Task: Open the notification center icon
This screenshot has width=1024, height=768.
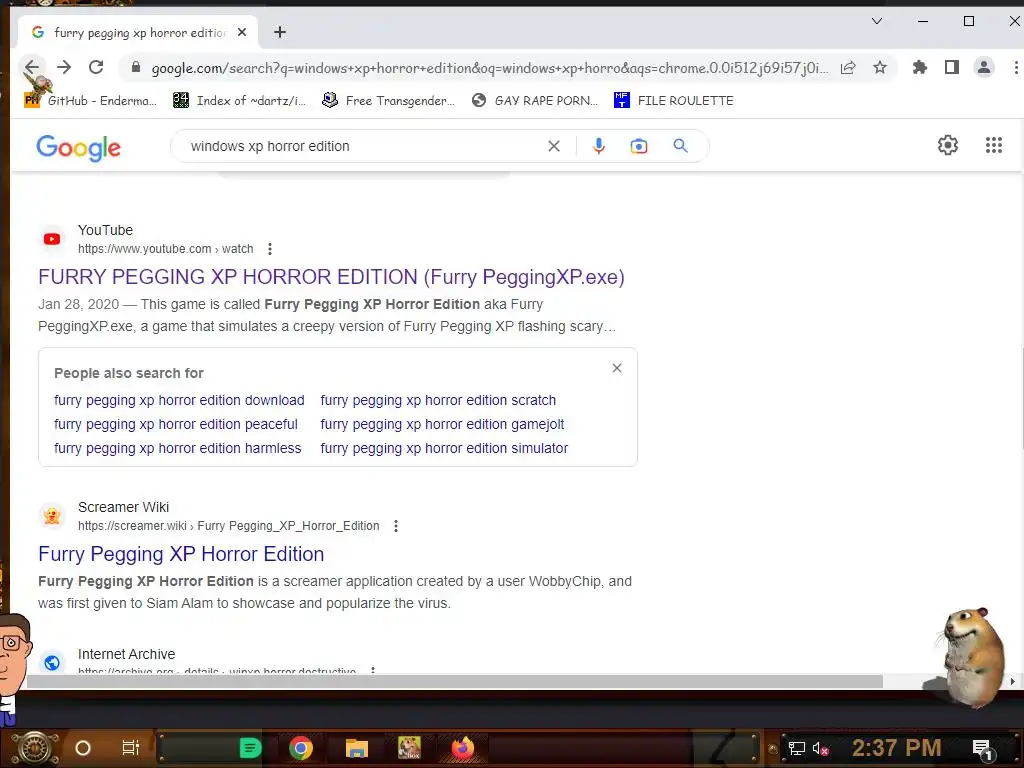Action: pyautogui.click(x=982, y=749)
